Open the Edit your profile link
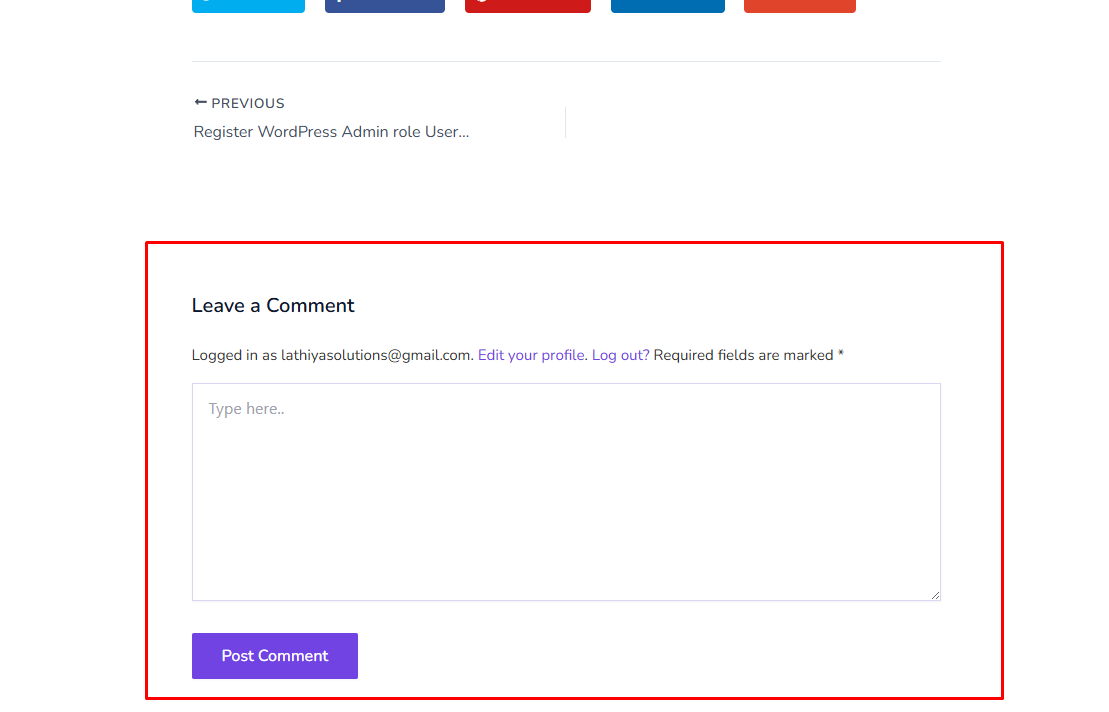The width and height of the screenshot is (1109, 712). [531, 355]
